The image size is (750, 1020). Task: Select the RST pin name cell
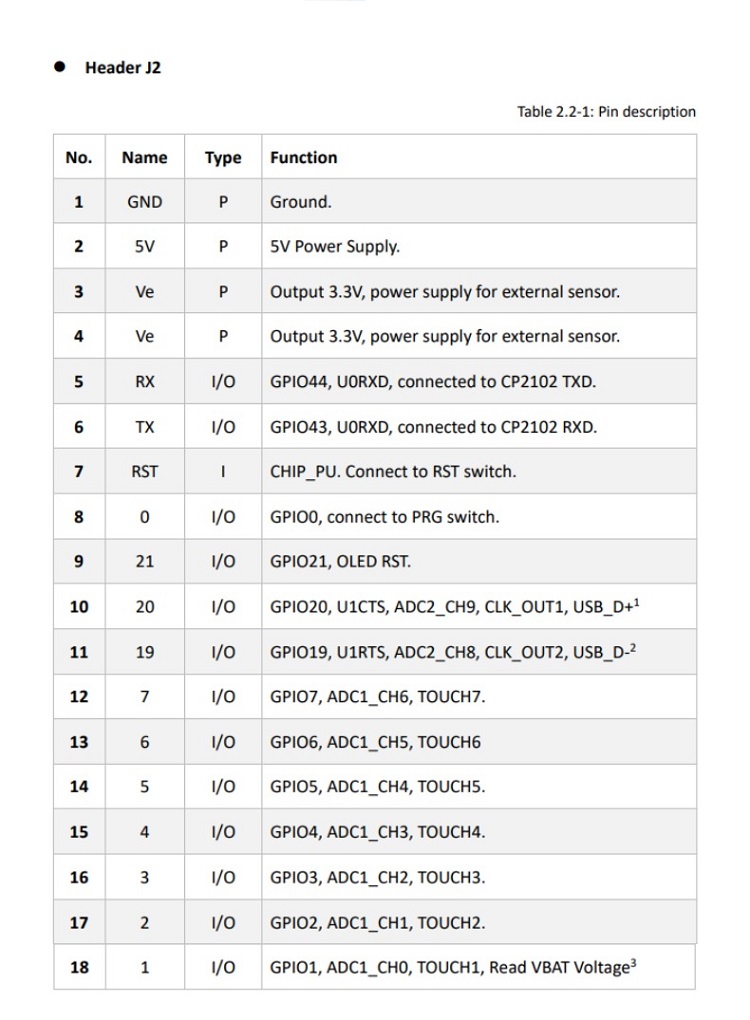click(x=144, y=471)
